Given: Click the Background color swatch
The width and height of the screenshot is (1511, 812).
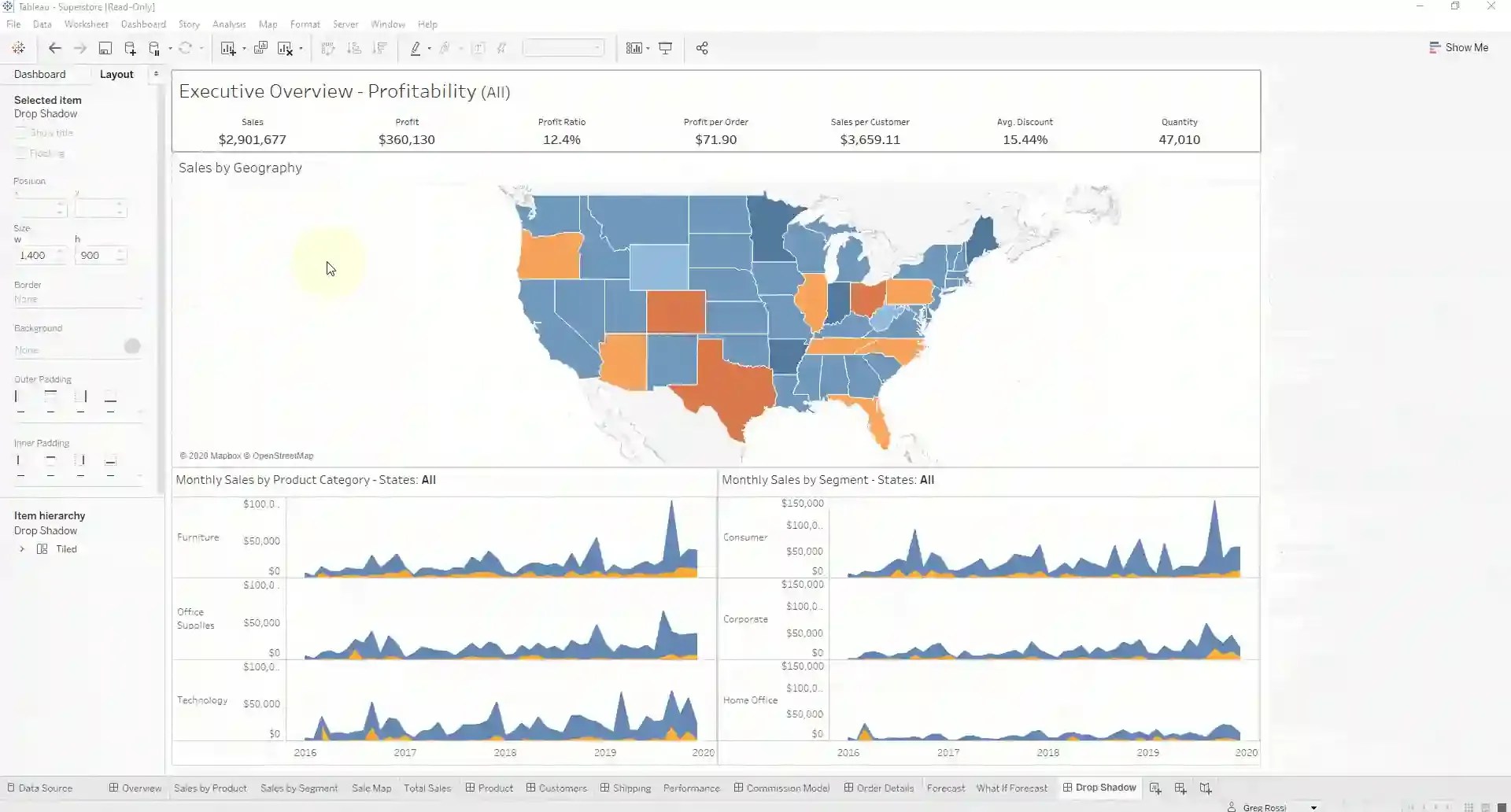Looking at the screenshot, I should click(x=131, y=345).
